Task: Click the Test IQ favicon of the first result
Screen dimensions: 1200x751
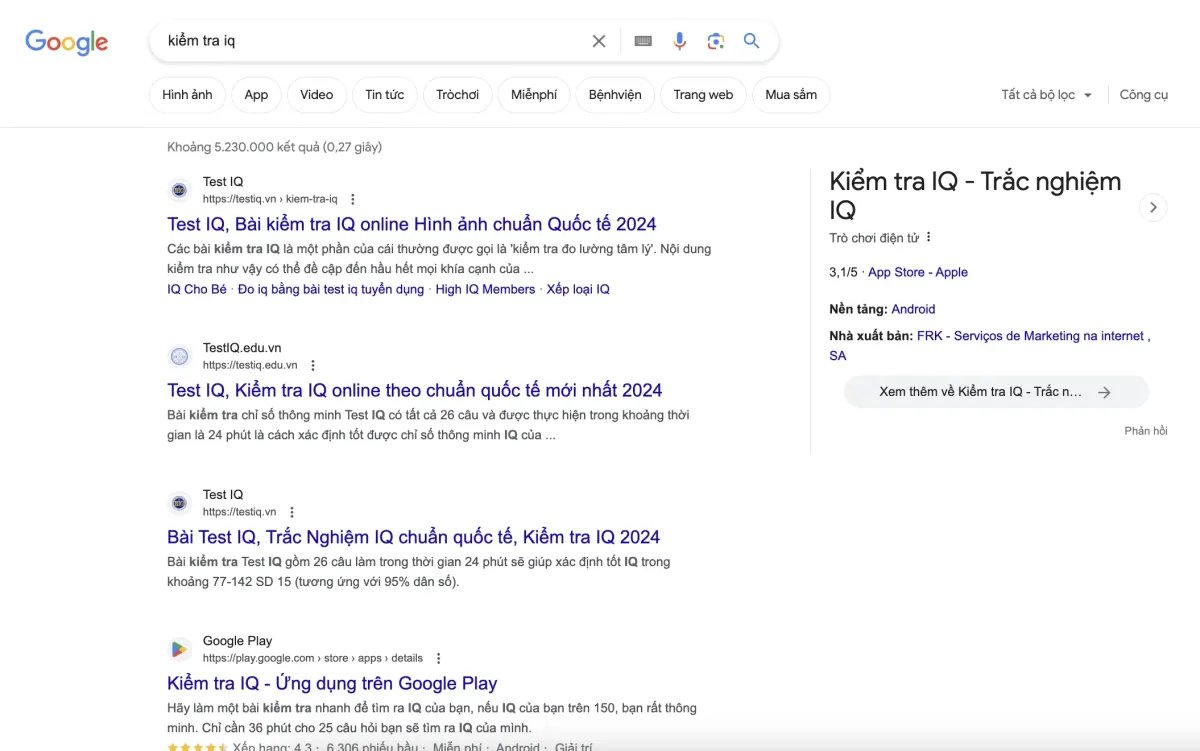Action: [x=179, y=189]
